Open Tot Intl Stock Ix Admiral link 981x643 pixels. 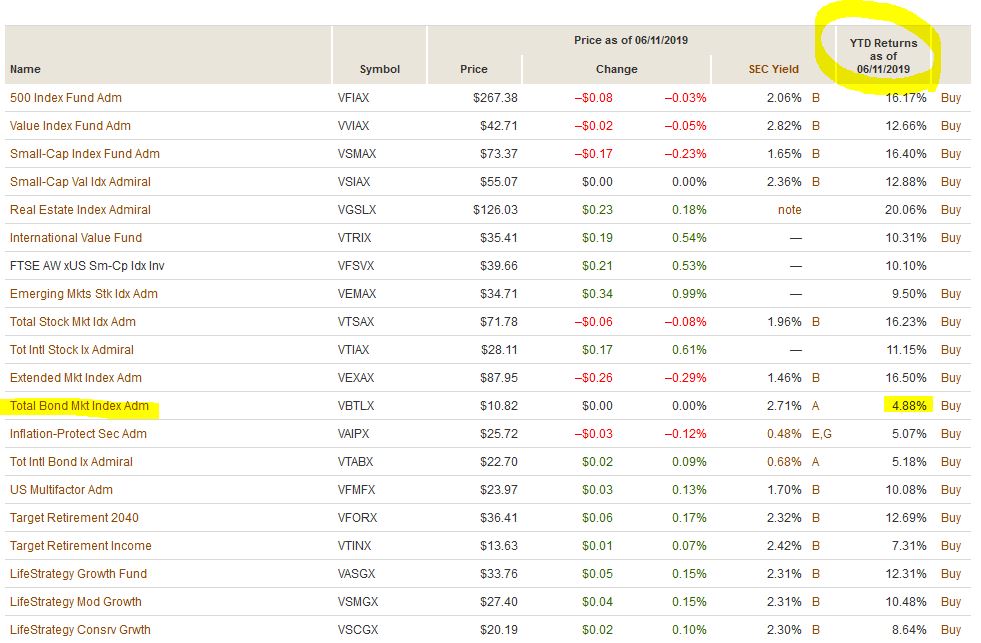point(72,350)
